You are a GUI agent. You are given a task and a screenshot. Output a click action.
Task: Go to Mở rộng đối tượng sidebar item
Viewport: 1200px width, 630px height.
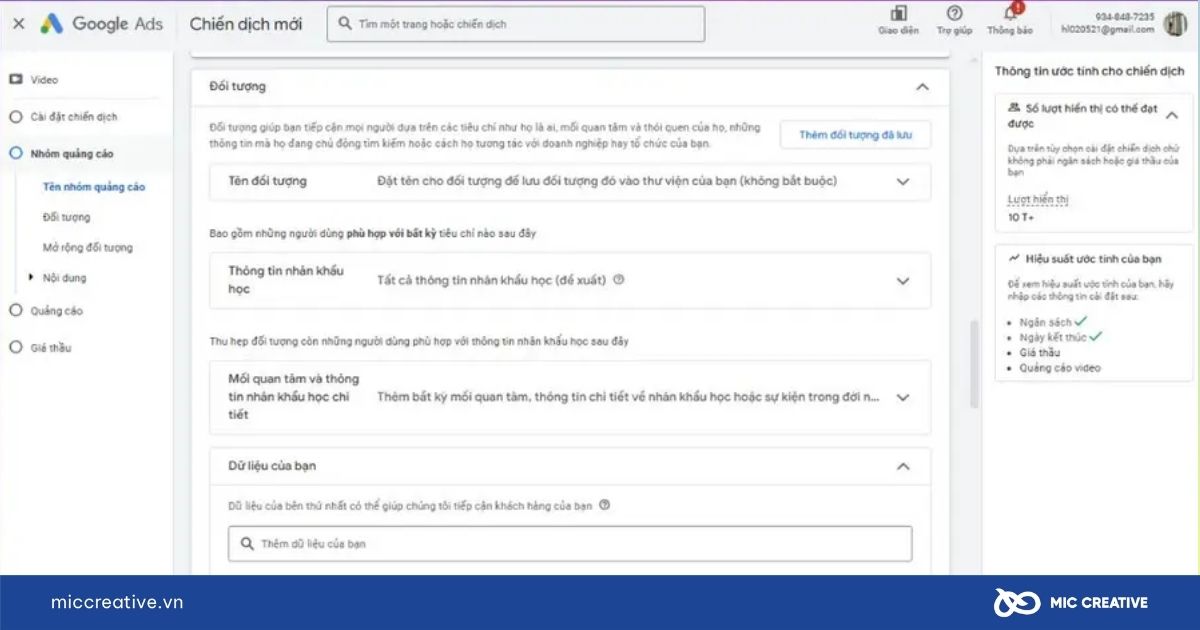[87, 248]
